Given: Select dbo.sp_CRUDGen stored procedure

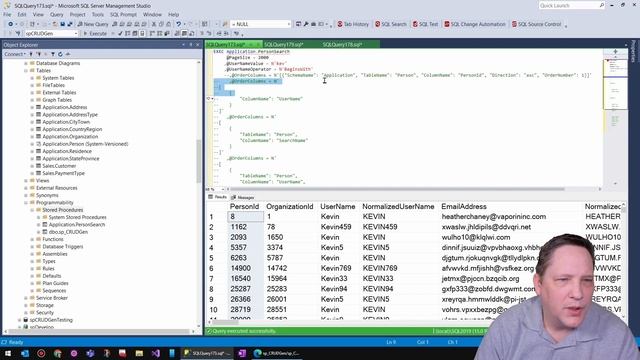Looking at the screenshot, I should click(68, 232).
